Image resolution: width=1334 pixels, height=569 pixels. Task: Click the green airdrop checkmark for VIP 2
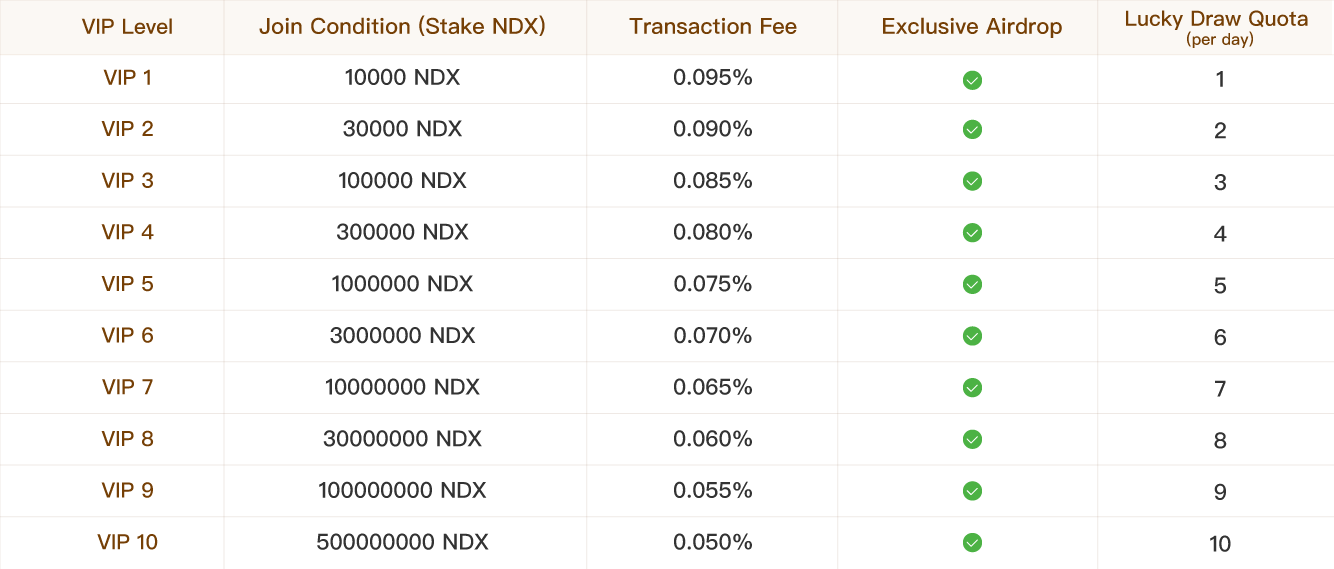point(972,130)
